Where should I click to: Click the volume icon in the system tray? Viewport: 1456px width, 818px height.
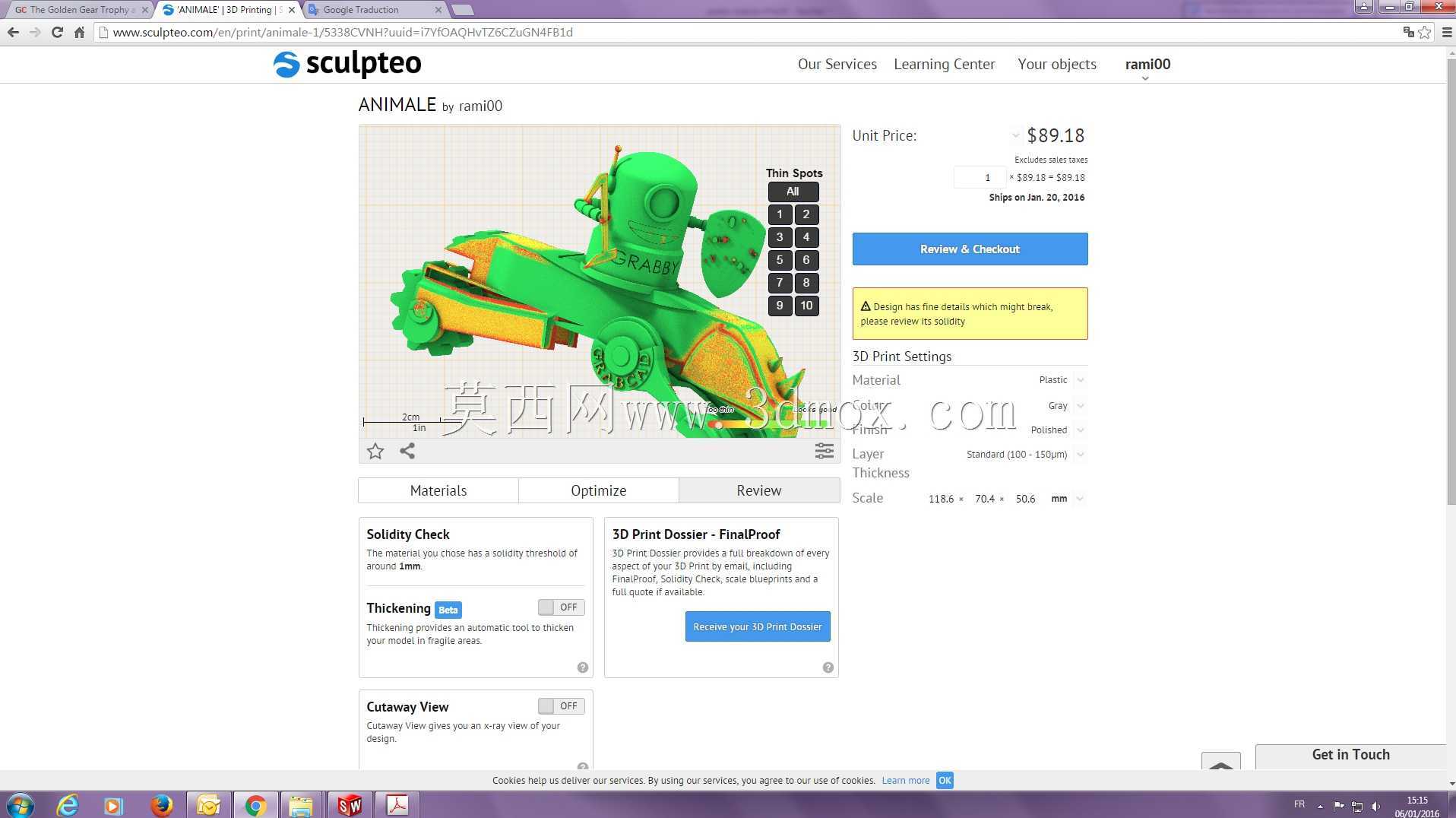coord(1376,806)
